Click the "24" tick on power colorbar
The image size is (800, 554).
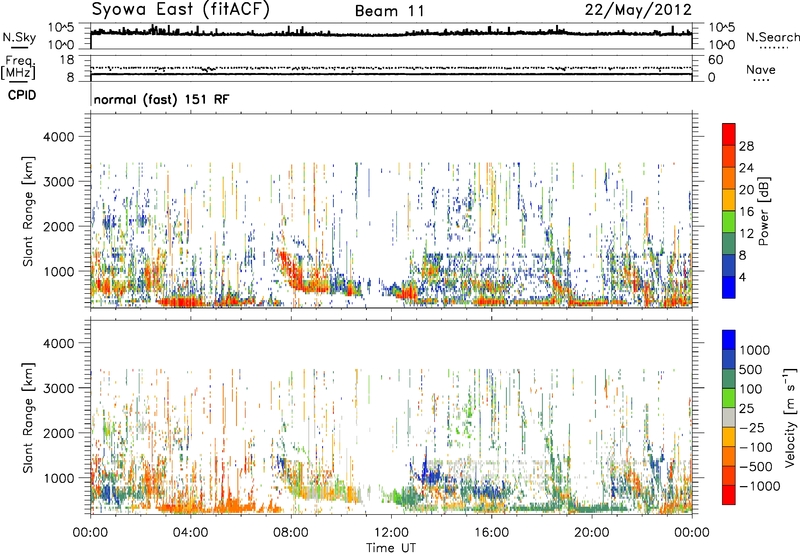coord(746,168)
